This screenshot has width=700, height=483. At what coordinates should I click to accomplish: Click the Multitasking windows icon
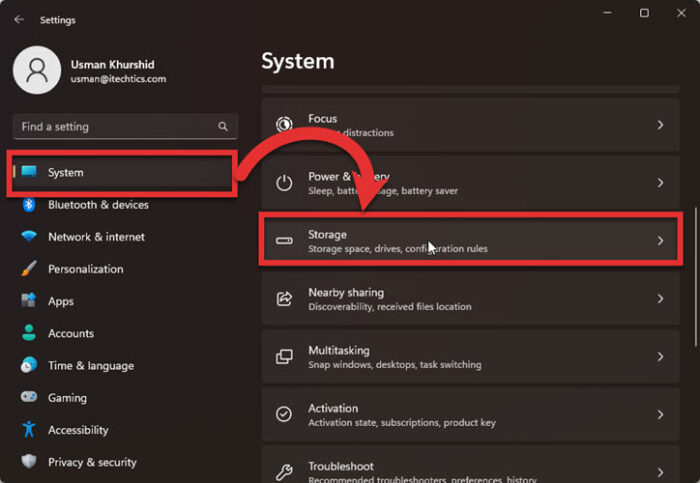284,357
